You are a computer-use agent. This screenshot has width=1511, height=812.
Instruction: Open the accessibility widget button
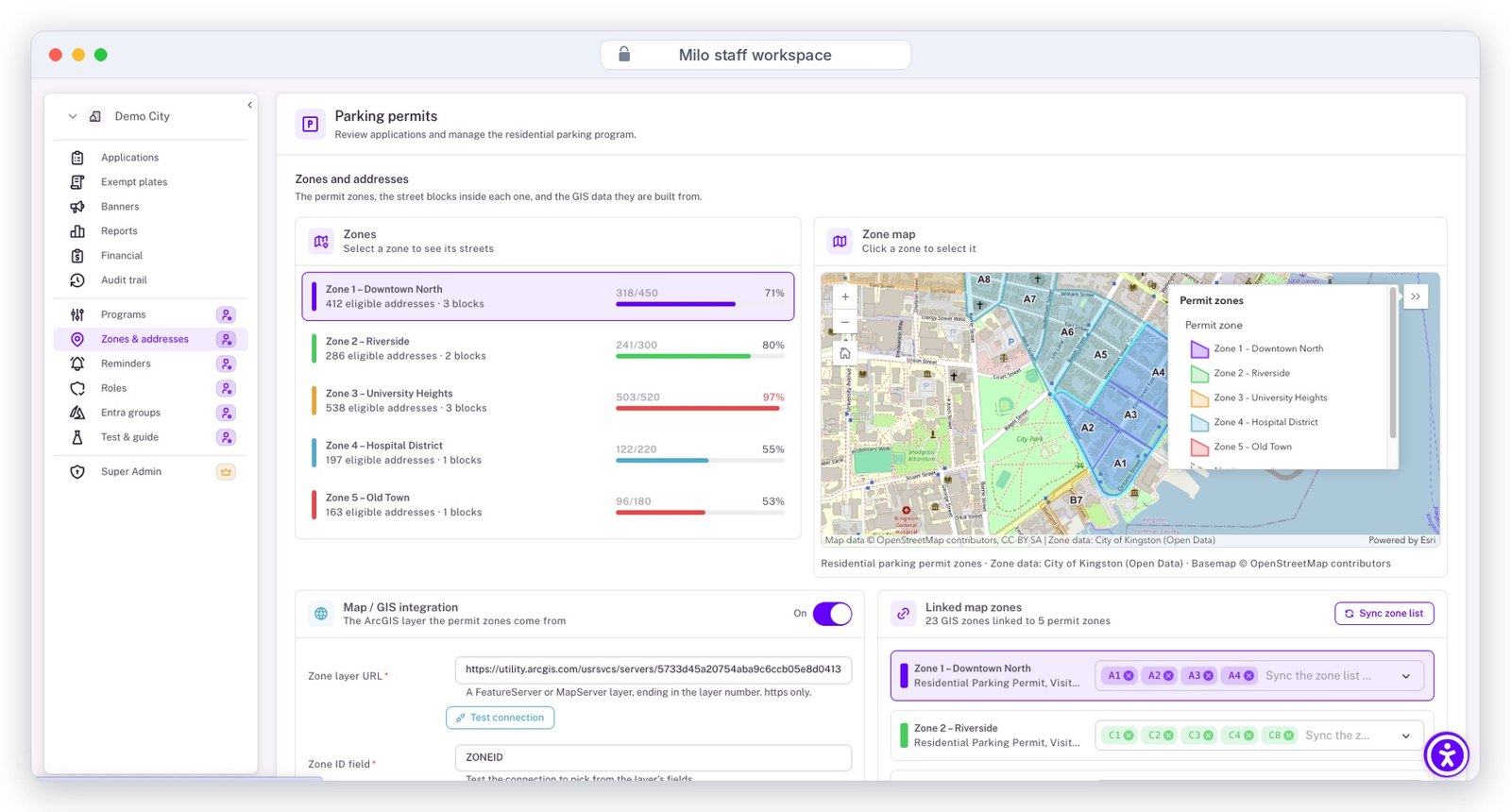[1447, 754]
